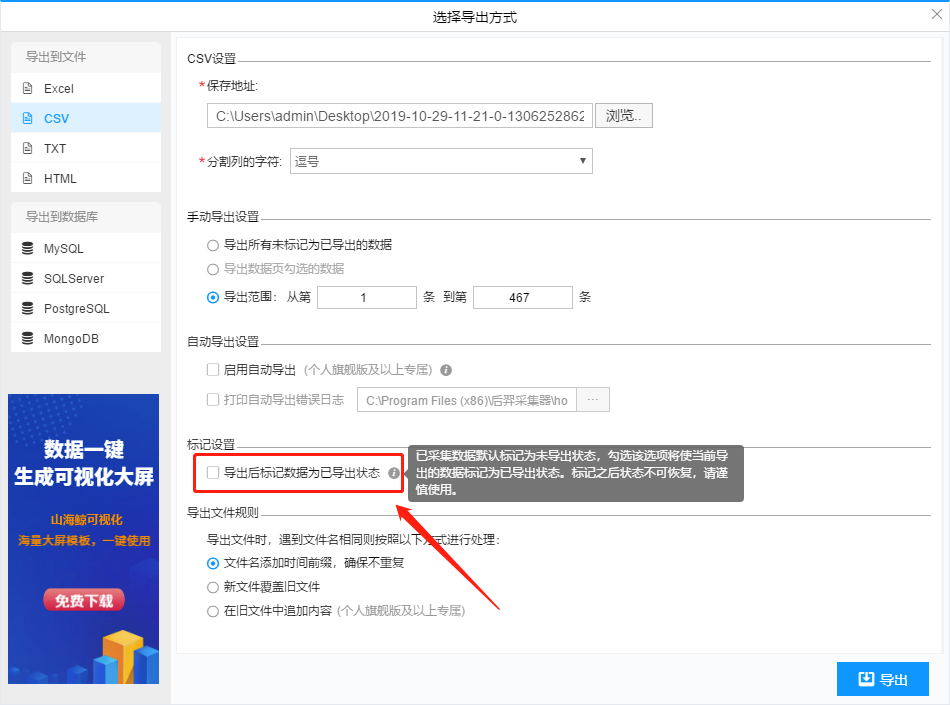The height and width of the screenshot is (705, 950).
Task: Select 导出所有未标记为已导出的数据 radio
Action: coord(213,245)
